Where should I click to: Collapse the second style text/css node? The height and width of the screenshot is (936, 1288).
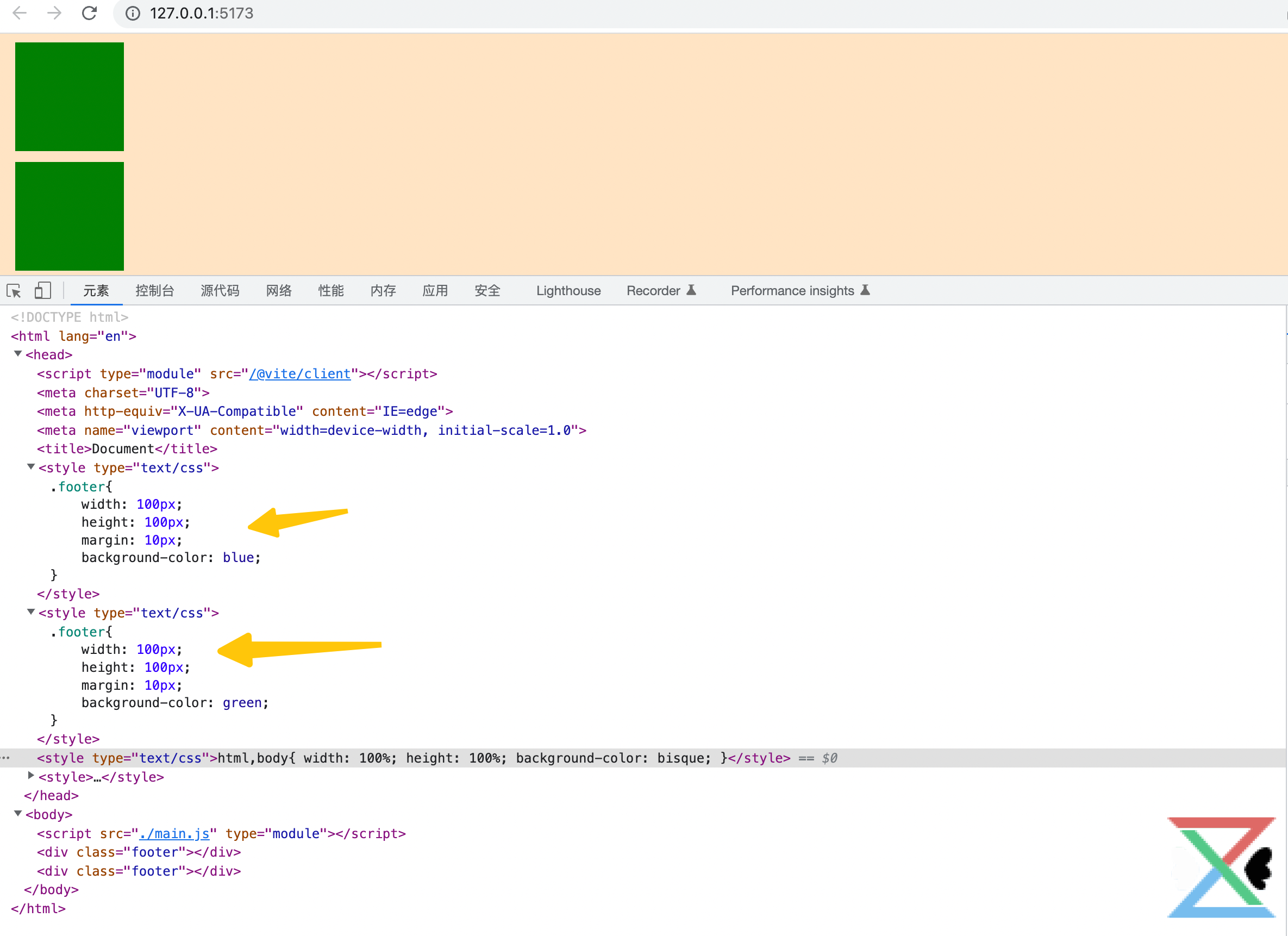pos(31,611)
